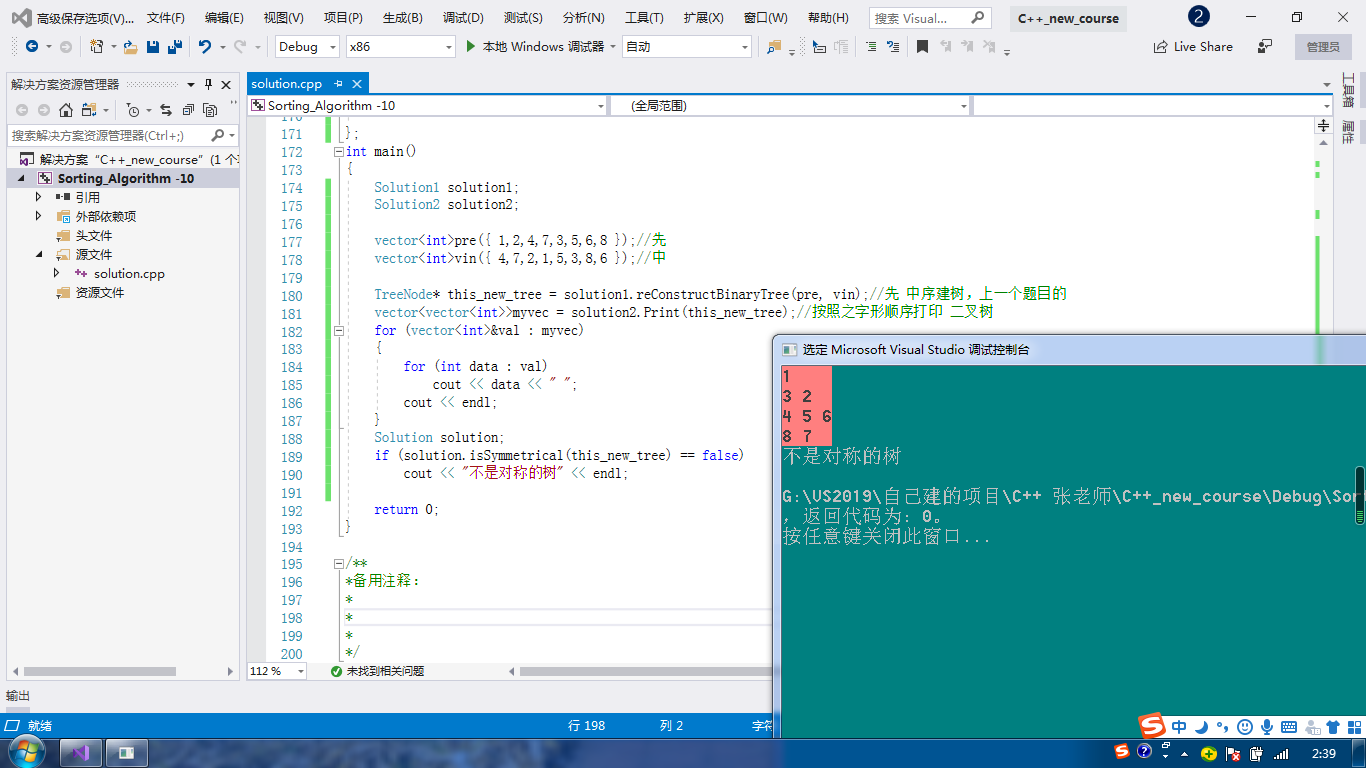Collapse the Sorting_Algorithm -10 project node
The image size is (1366, 768).
tap(21, 178)
